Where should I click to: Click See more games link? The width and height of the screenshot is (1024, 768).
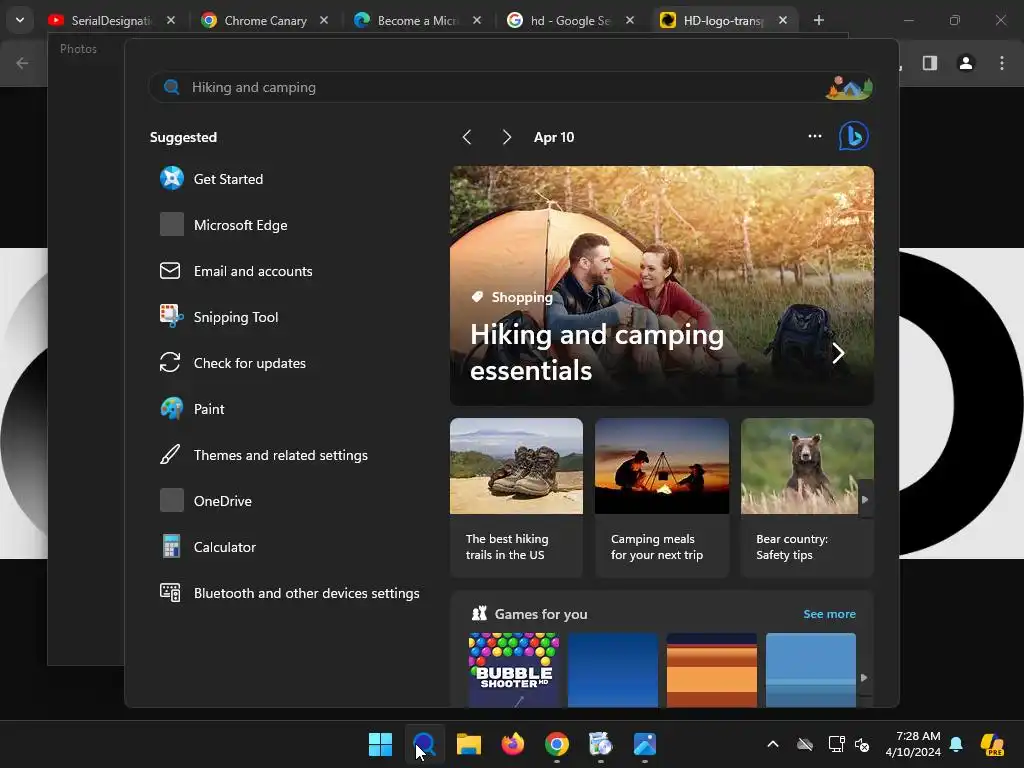click(829, 614)
